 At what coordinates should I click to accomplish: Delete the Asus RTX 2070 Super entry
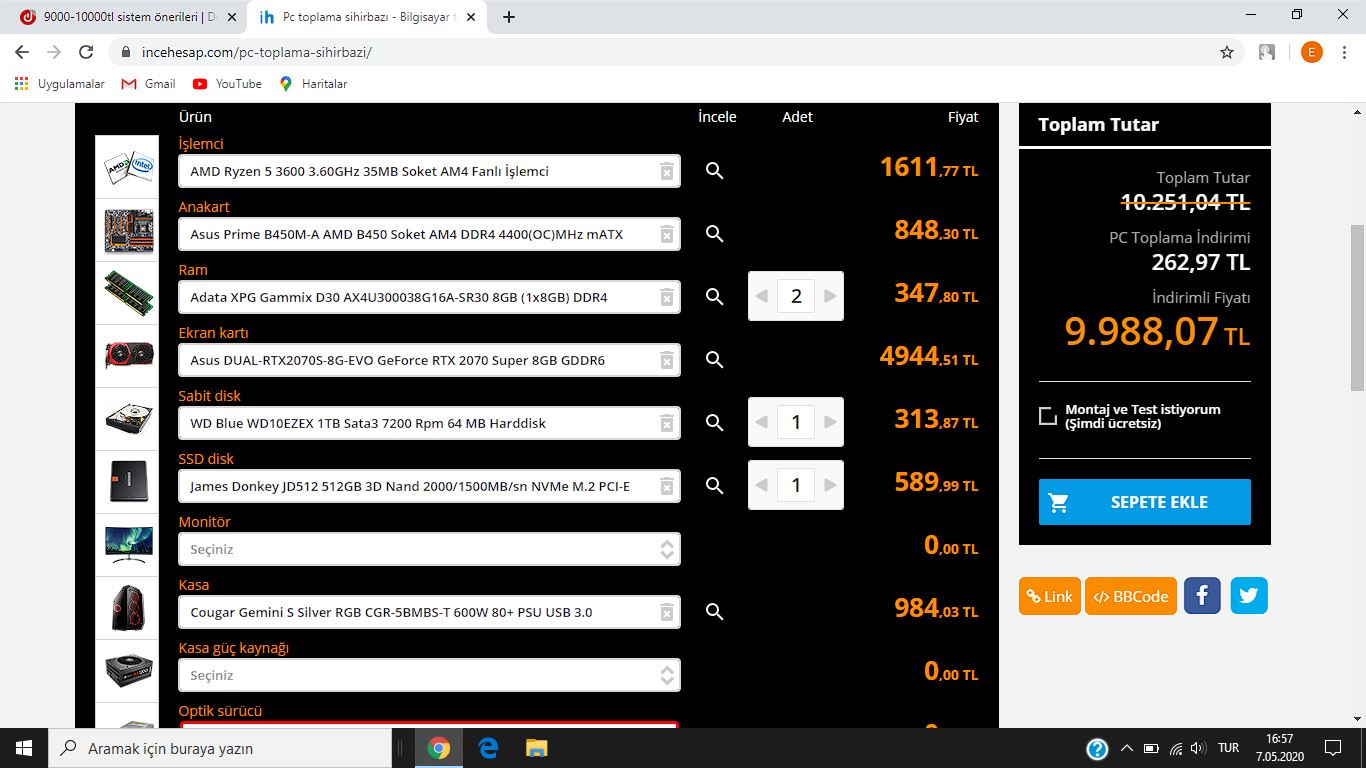click(x=667, y=361)
